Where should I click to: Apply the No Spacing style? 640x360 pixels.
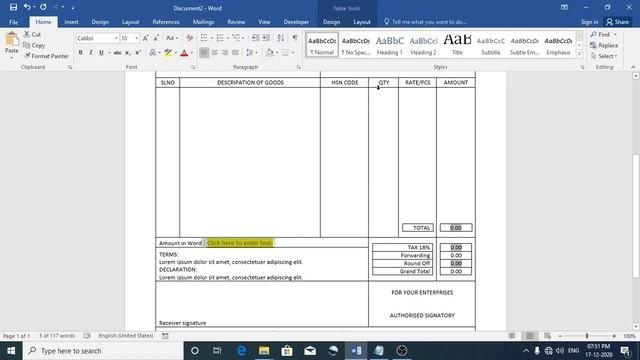356,45
